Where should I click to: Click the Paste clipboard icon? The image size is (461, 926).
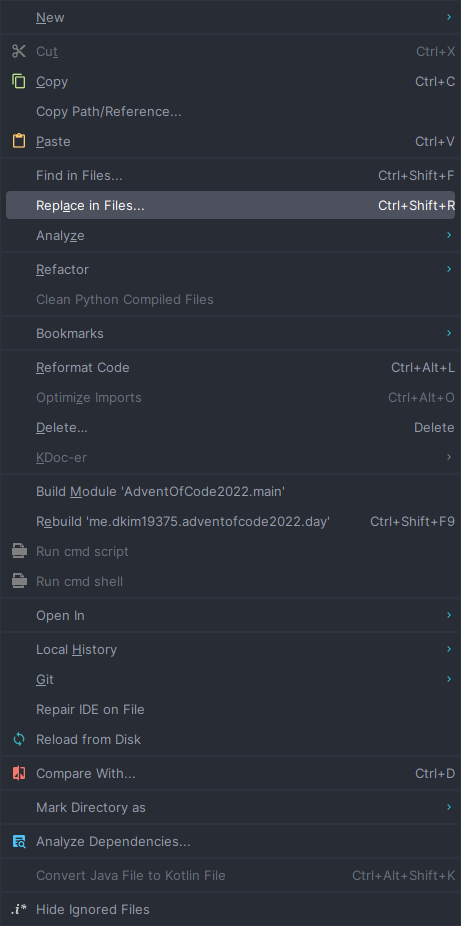coord(19,141)
